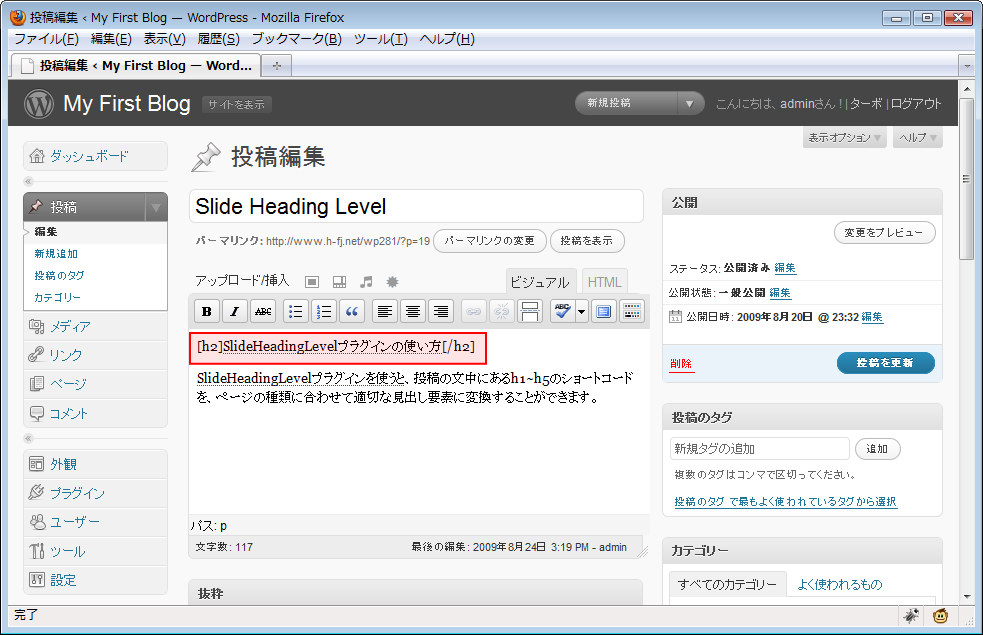Click the 変更をプレビュー button
Viewport: 983px width, 635px height.
884,233
